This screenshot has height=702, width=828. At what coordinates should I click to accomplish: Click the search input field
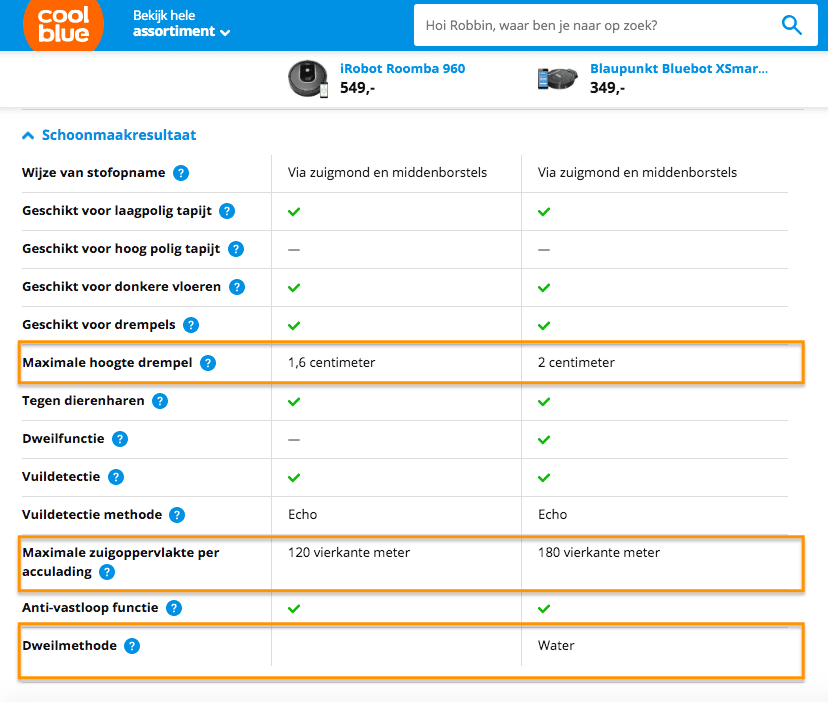click(x=616, y=25)
